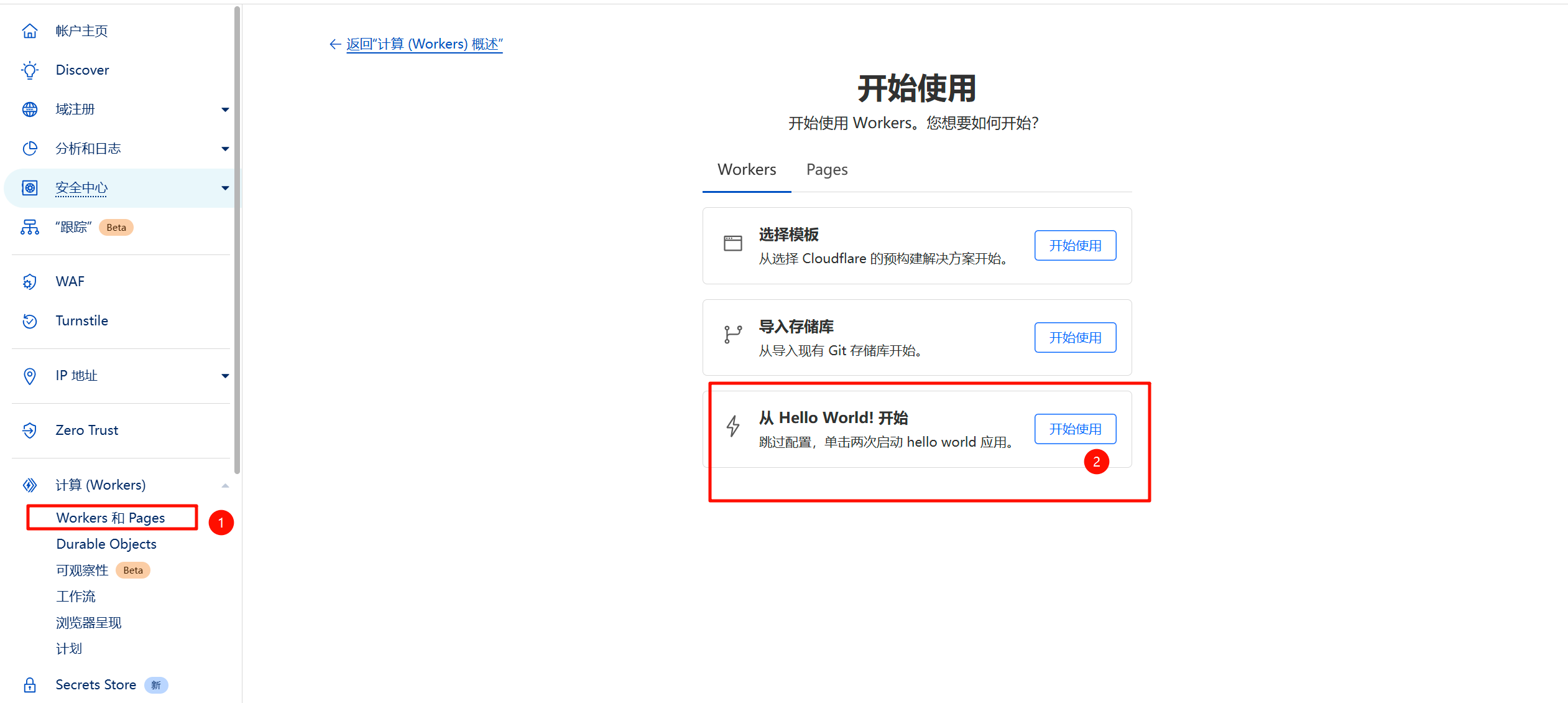Open WAF menu item
Image resolution: width=1568 pixels, height=703 pixels.
[x=70, y=282]
